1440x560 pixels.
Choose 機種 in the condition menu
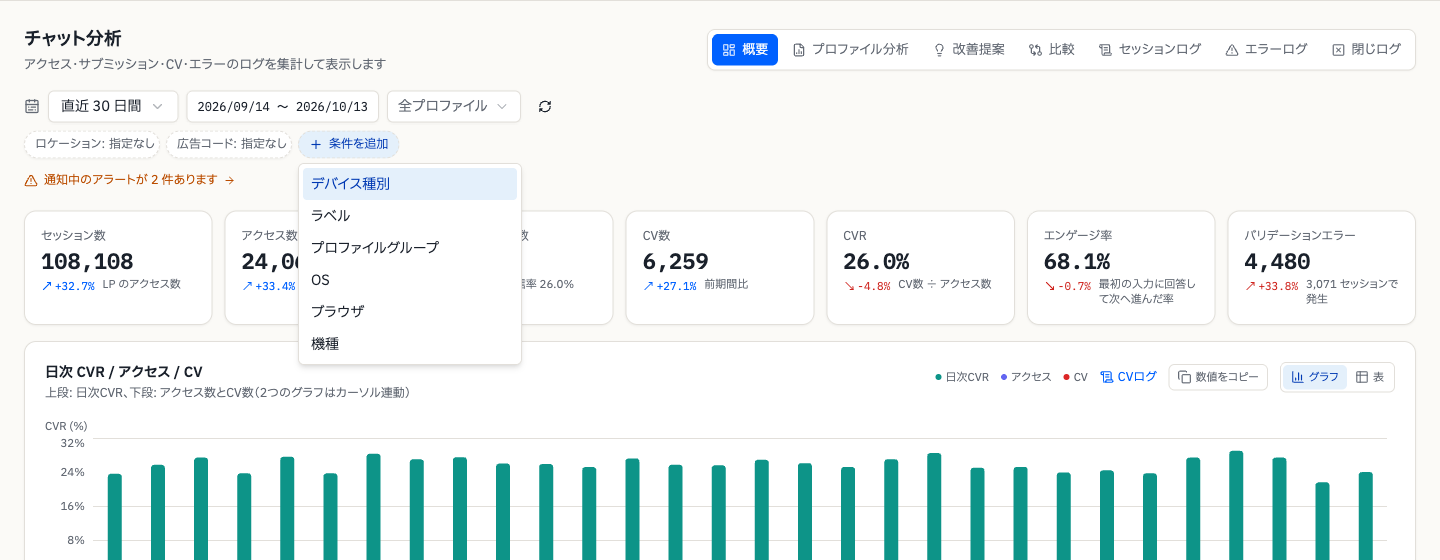pyautogui.click(x=410, y=344)
